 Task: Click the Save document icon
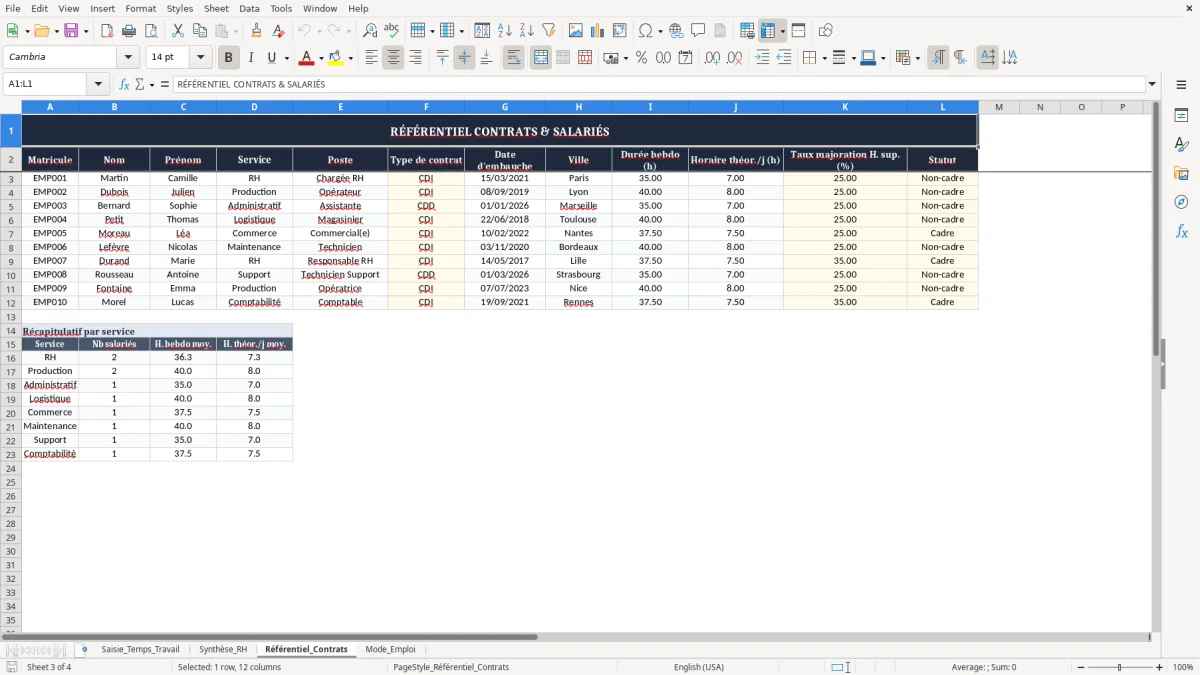[71, 31]
